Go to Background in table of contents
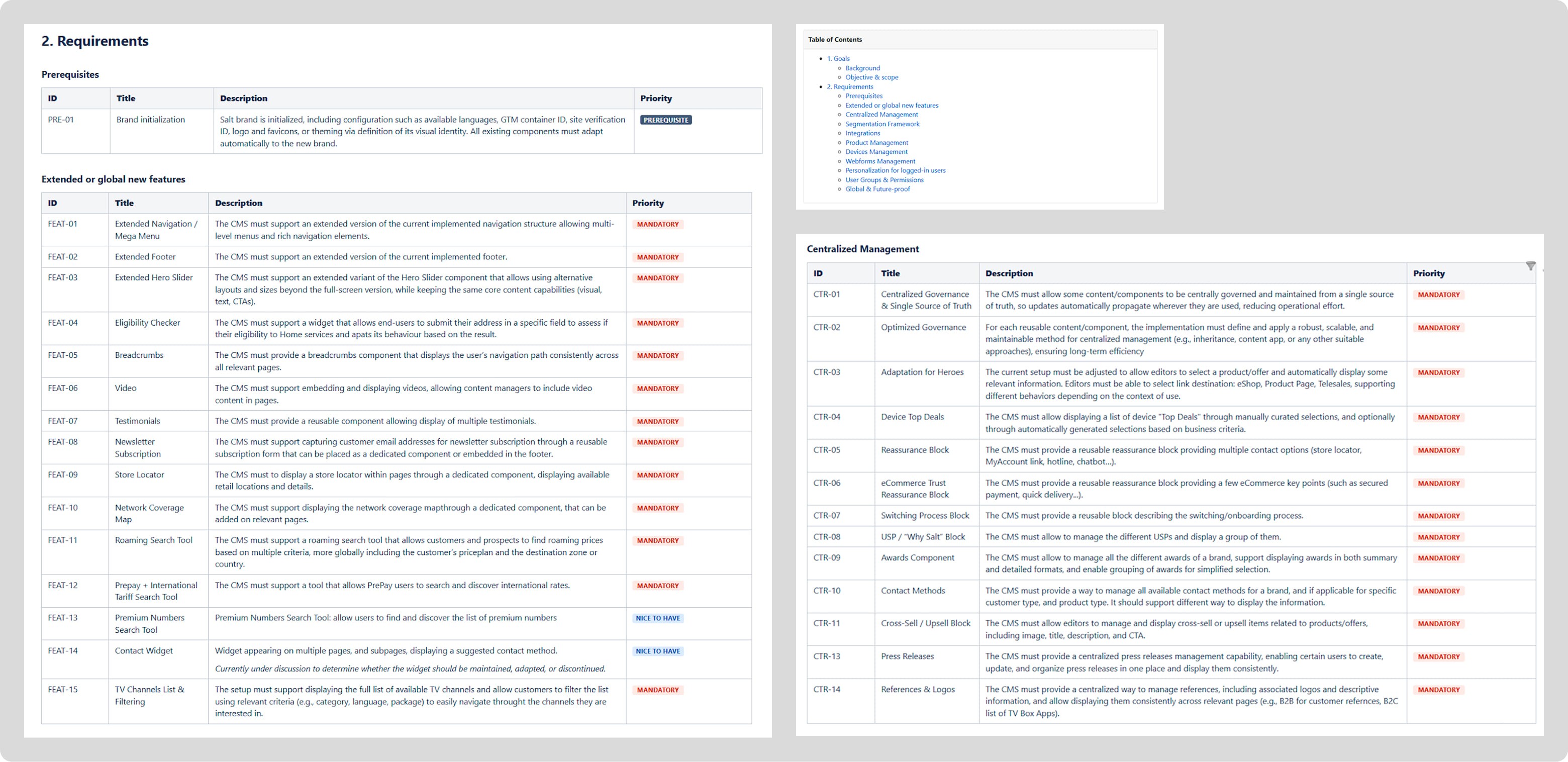Image resolution: width=1568 pixels, height=762 pixels. coord(862,68)
